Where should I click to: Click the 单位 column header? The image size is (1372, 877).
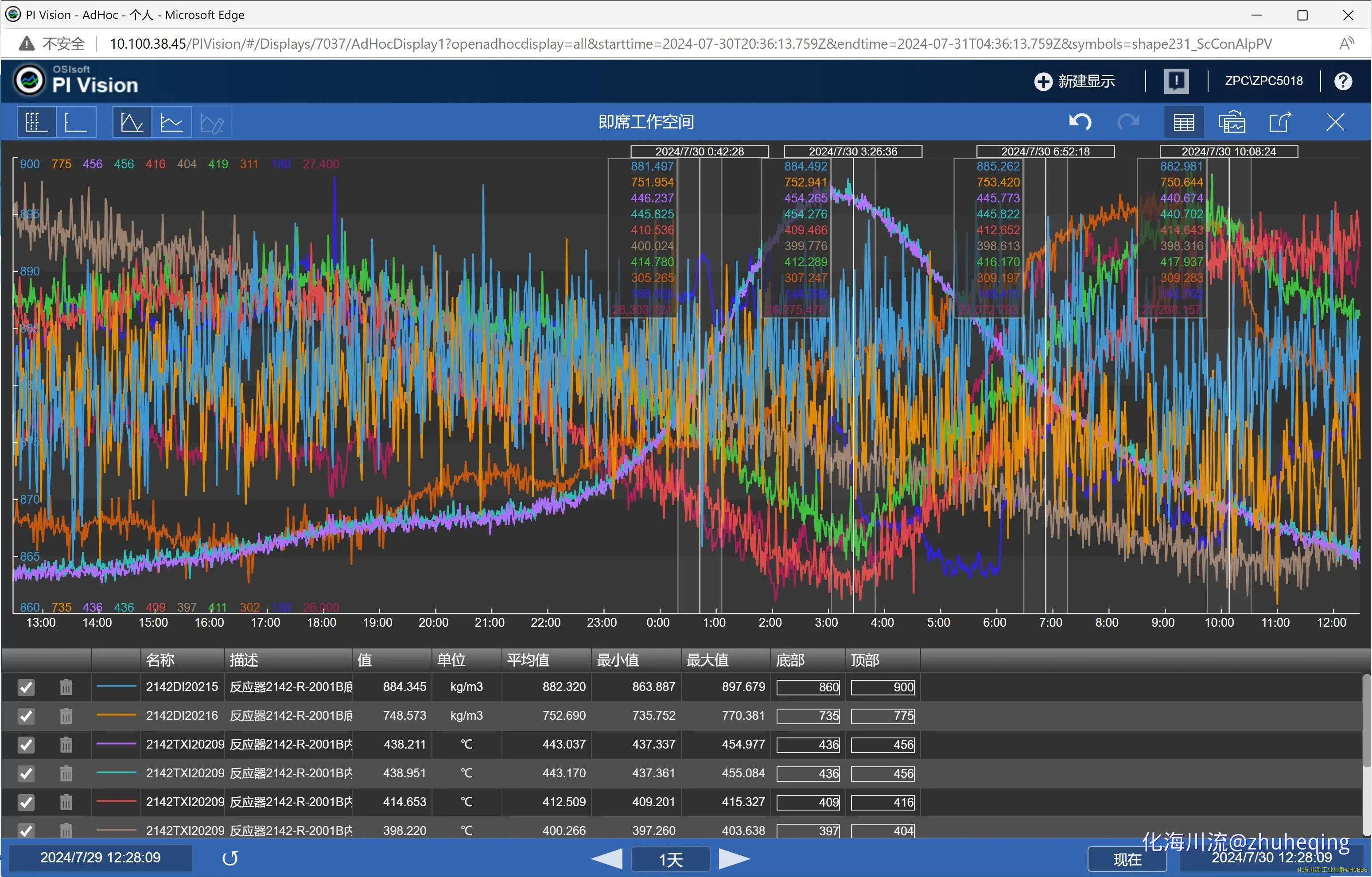tap(466, 660)
